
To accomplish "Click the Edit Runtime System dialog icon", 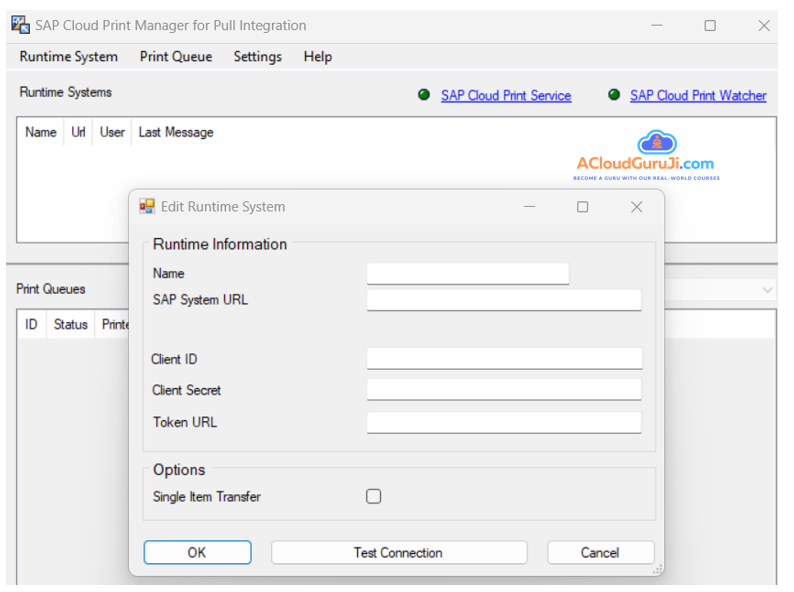I will (x=147, y=207).
